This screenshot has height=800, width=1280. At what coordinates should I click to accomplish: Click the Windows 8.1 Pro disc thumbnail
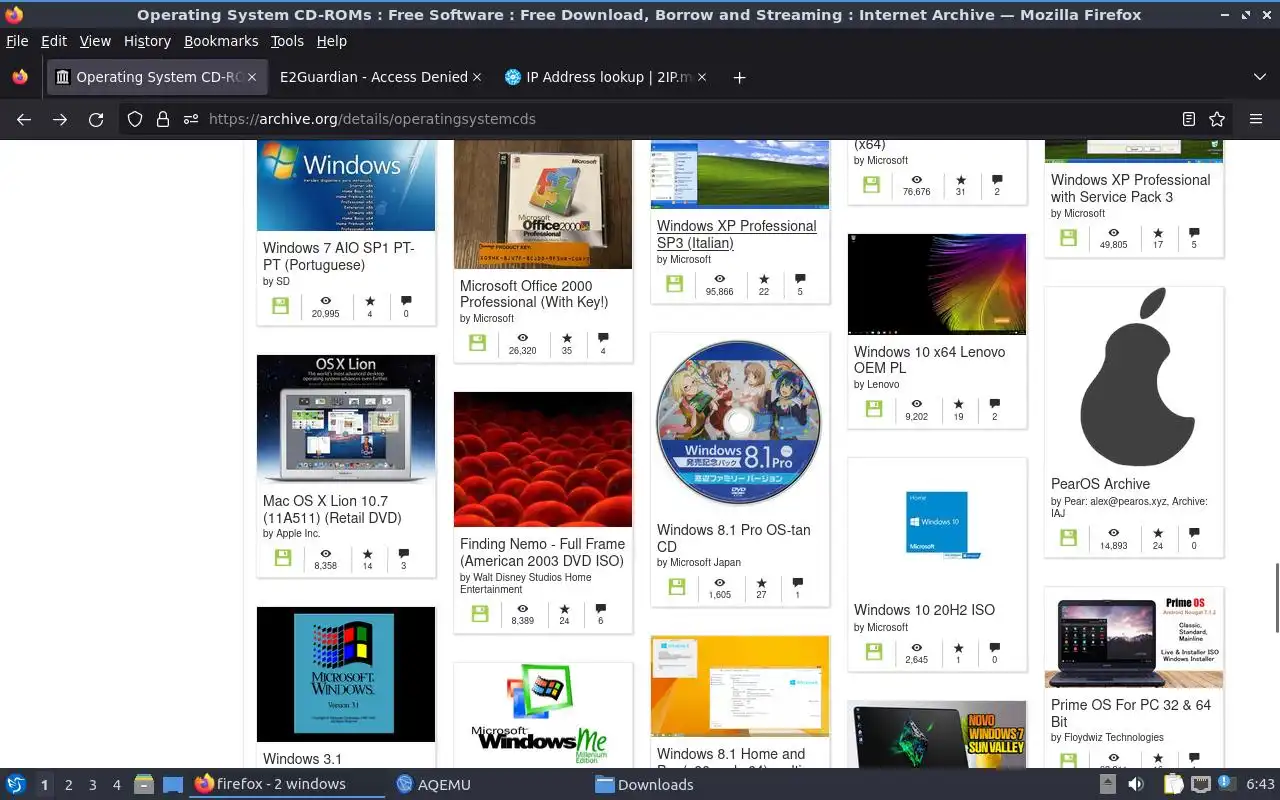(740, 423)
